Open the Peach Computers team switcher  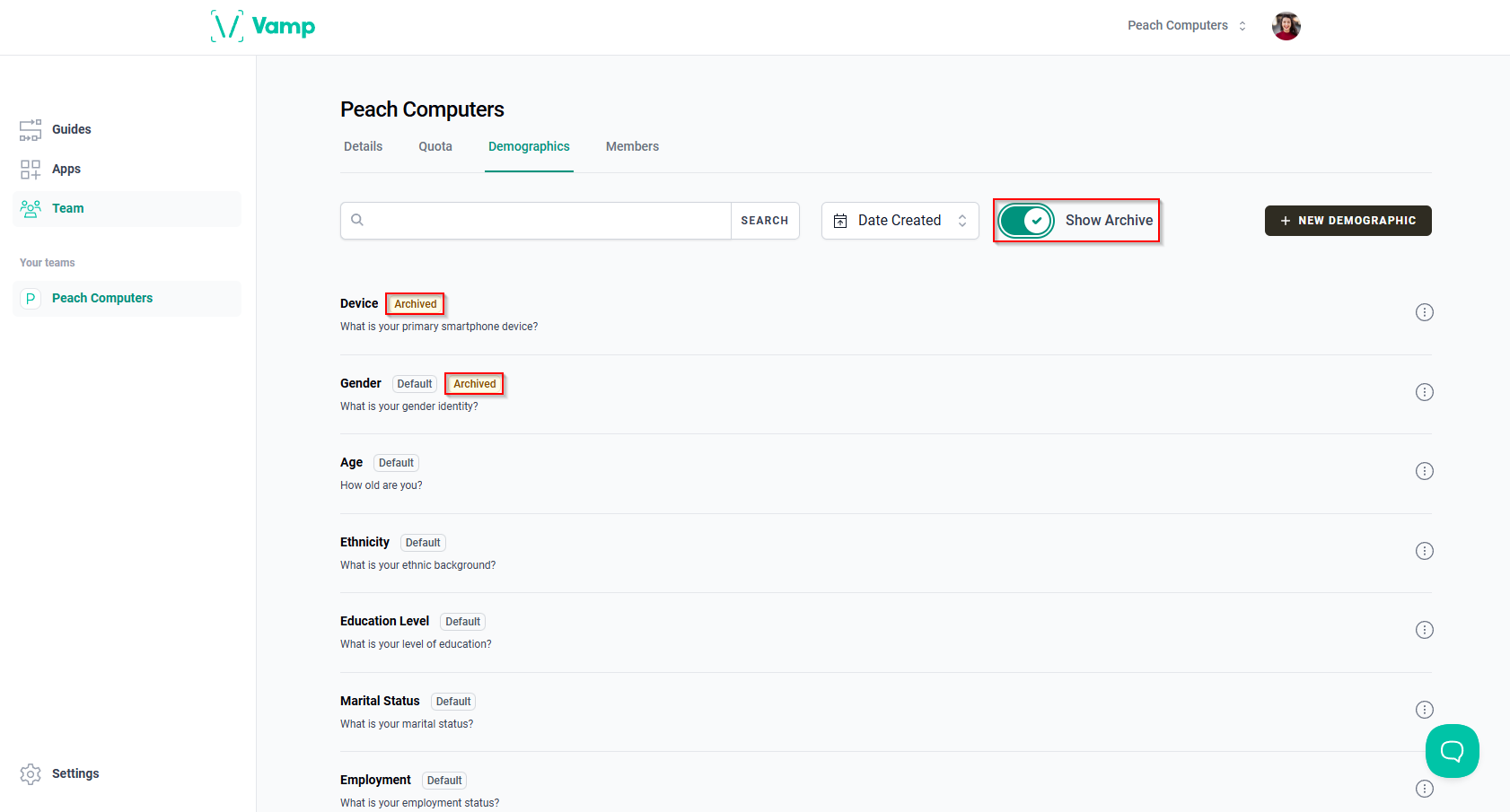coord(1187,26)
